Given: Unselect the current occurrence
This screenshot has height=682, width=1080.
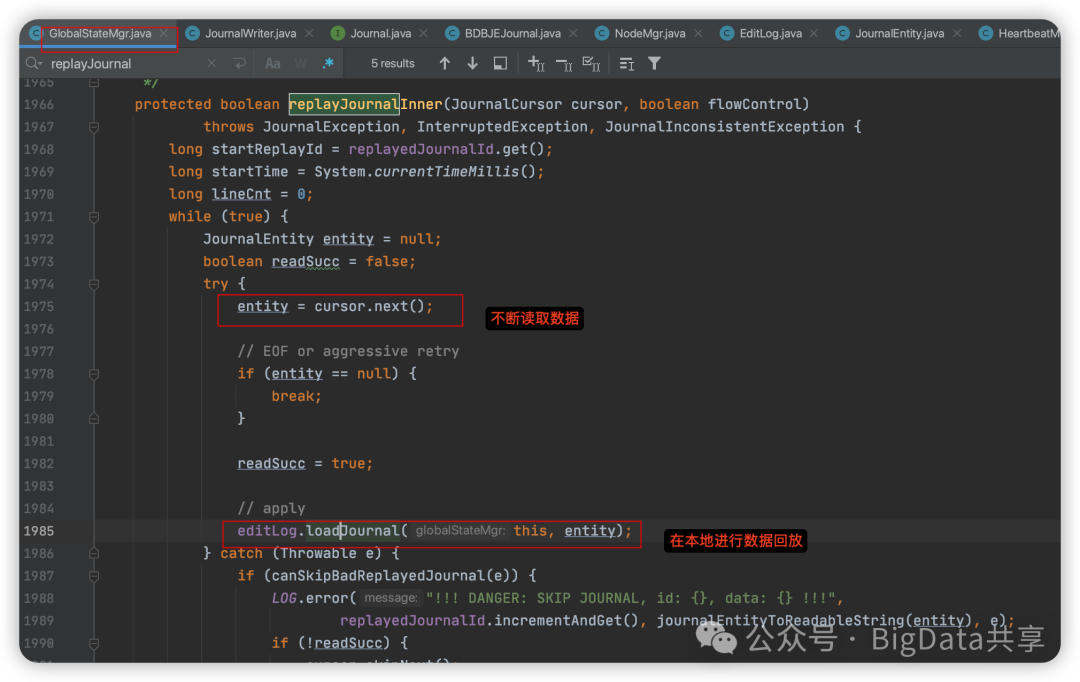Looking at the screenshot, I should [x=564, y=64].
